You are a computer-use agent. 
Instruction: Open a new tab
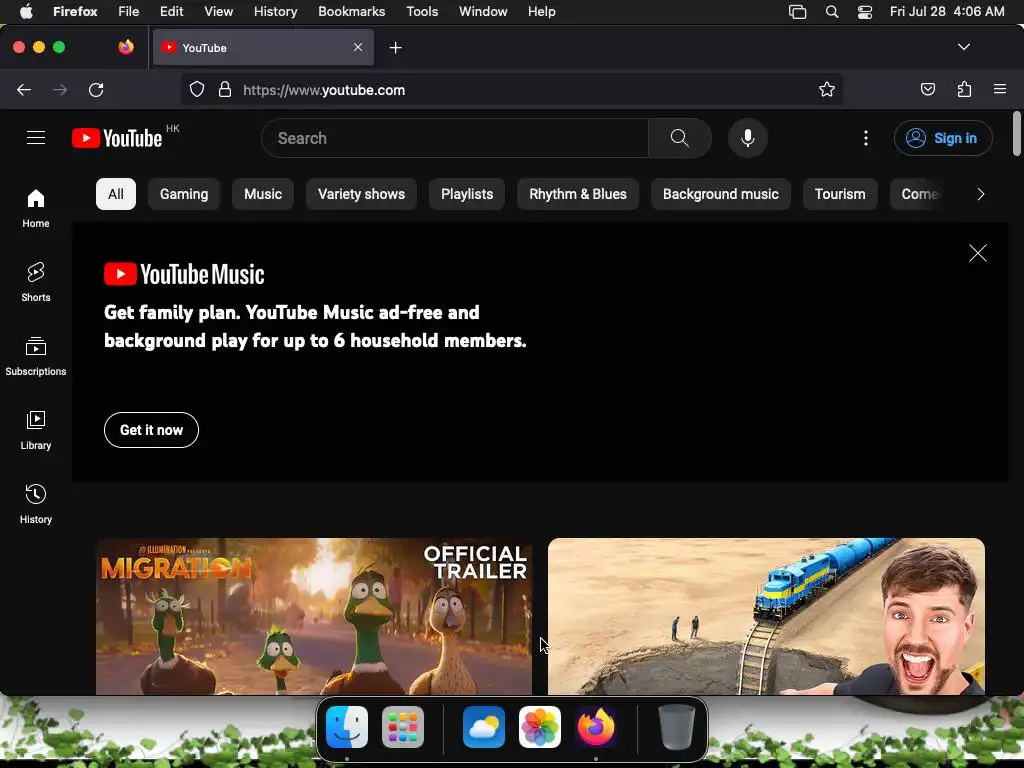(395, 48)
